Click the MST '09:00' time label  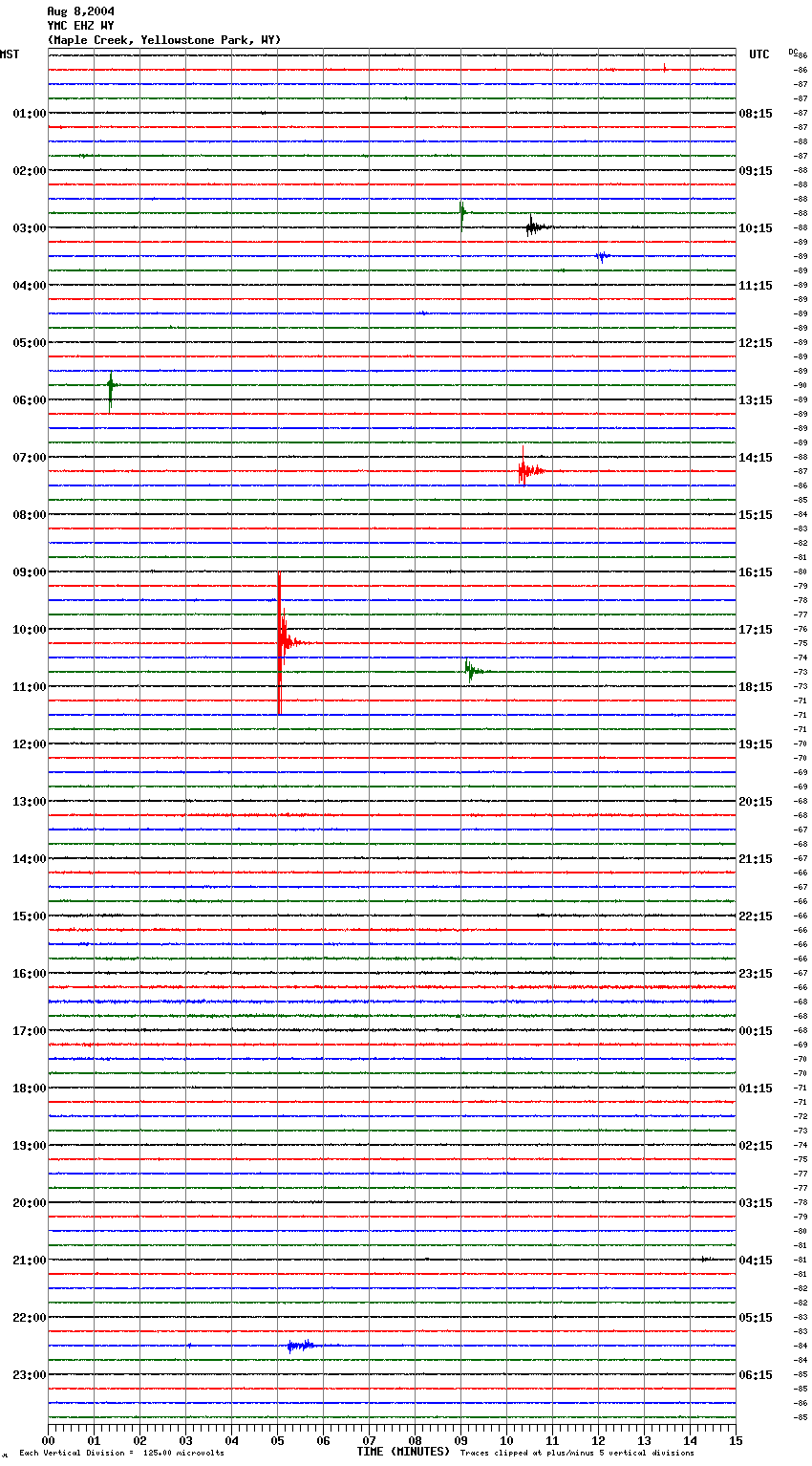30,572
